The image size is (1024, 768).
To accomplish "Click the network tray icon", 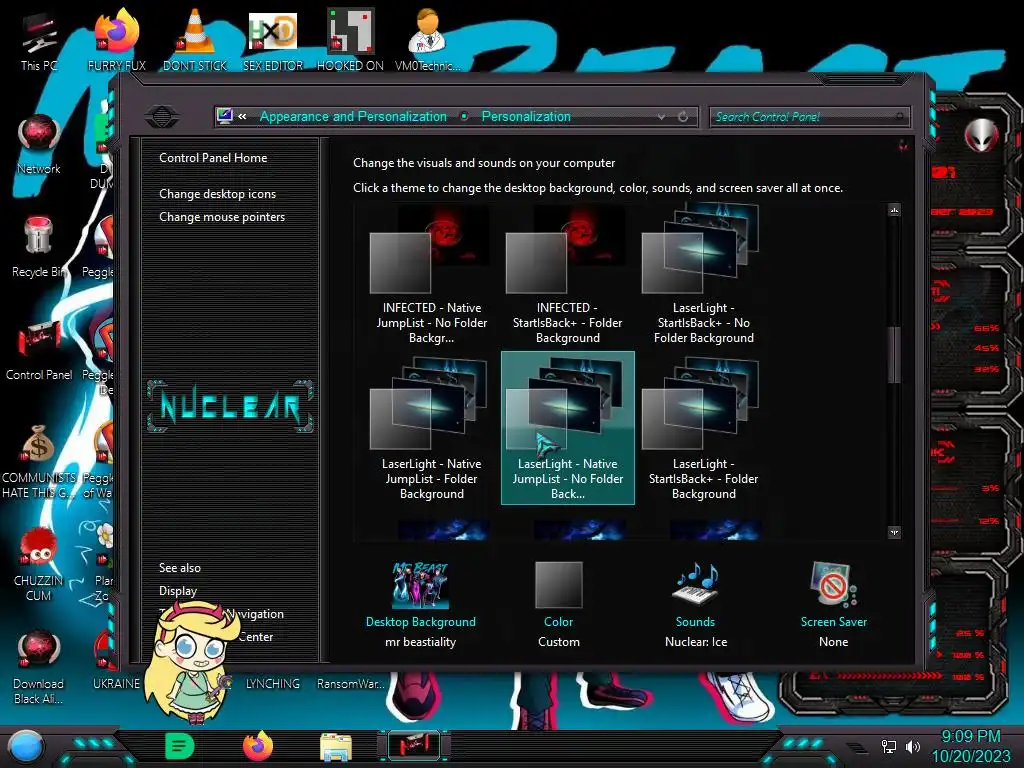I will (x=889, y=746).
